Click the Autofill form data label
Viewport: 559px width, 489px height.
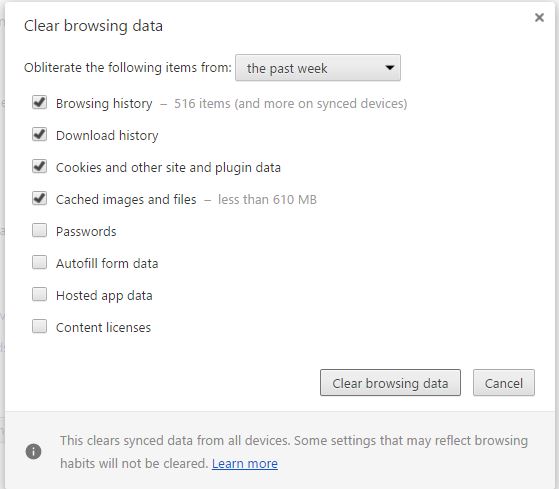107,263
